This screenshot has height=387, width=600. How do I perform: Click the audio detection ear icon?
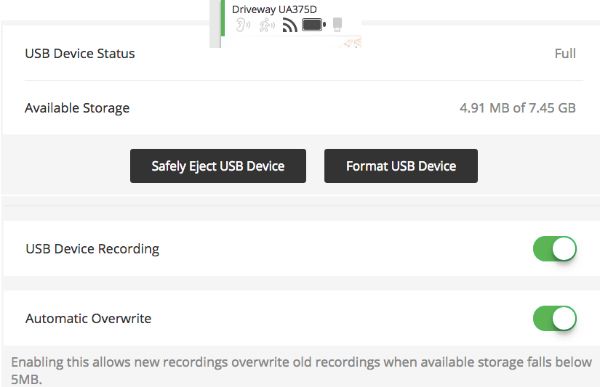click(x=243, y=25)
